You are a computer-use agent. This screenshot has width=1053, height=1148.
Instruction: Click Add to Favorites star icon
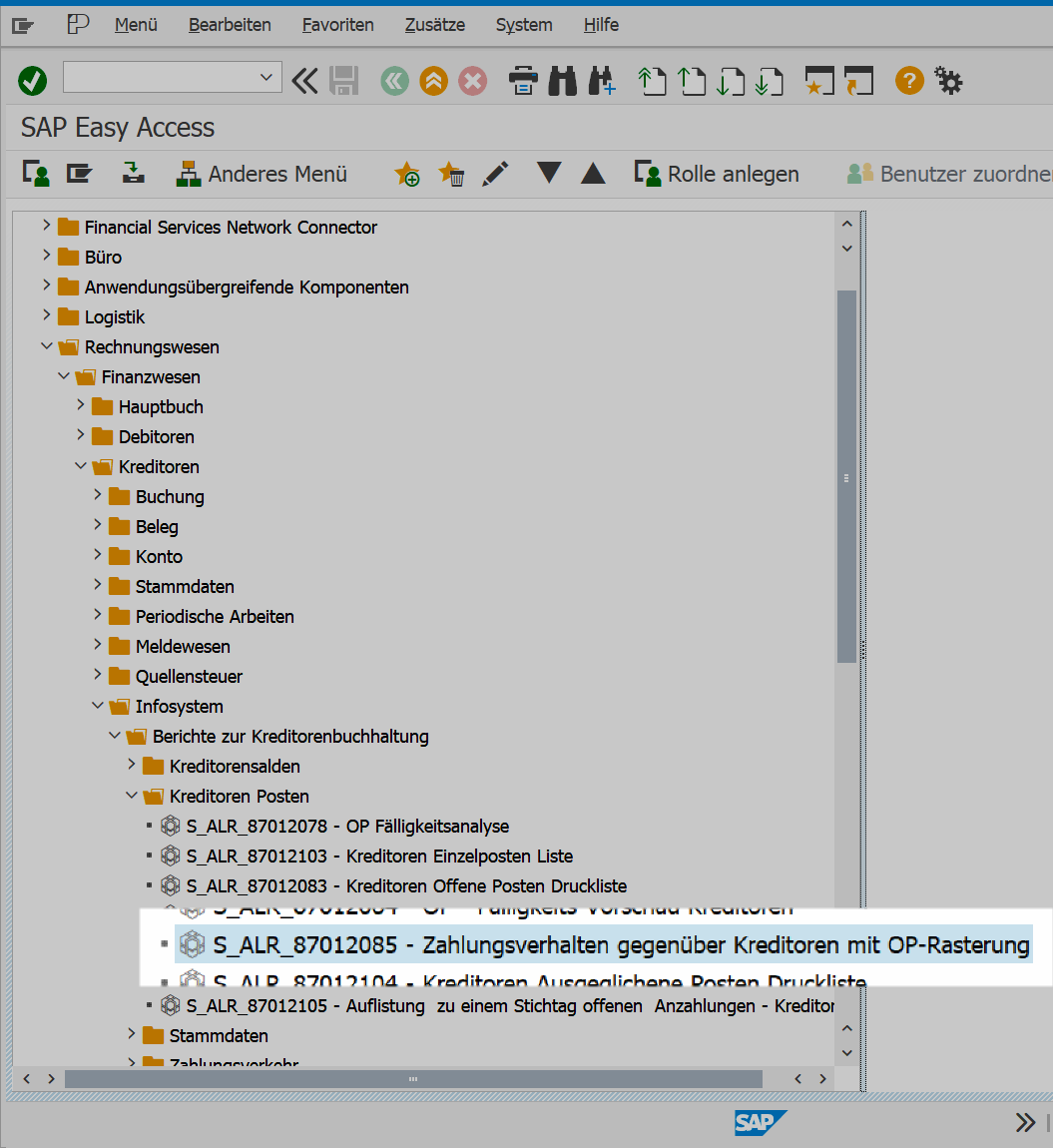pyautogui.click(x=407, y=174)
